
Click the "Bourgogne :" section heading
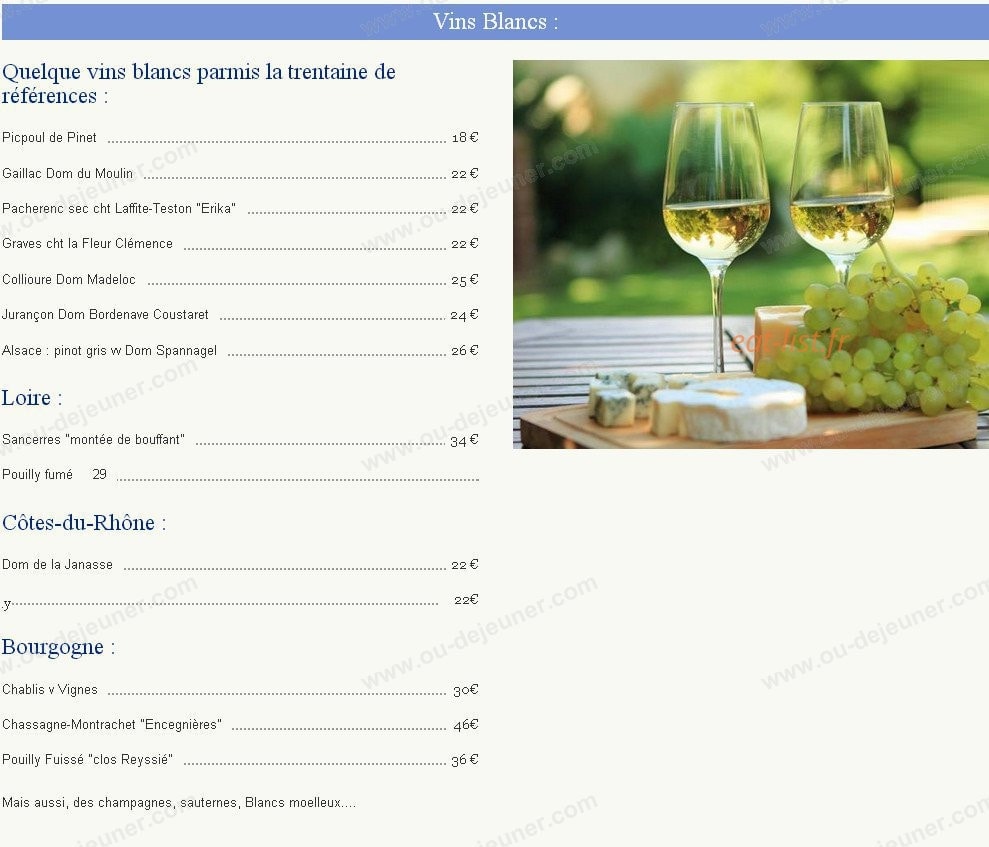coord(59,648)
